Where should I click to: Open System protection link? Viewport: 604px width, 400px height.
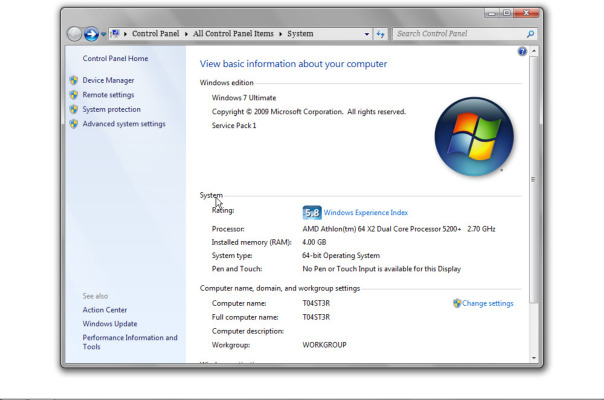coord(111,109)
